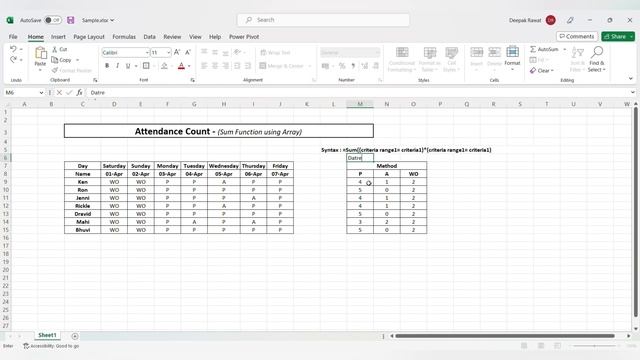Switch to the Power Pivot tab
Image resolution: width=640 pixels, height=360 pixels.
(x=244, y=37)
